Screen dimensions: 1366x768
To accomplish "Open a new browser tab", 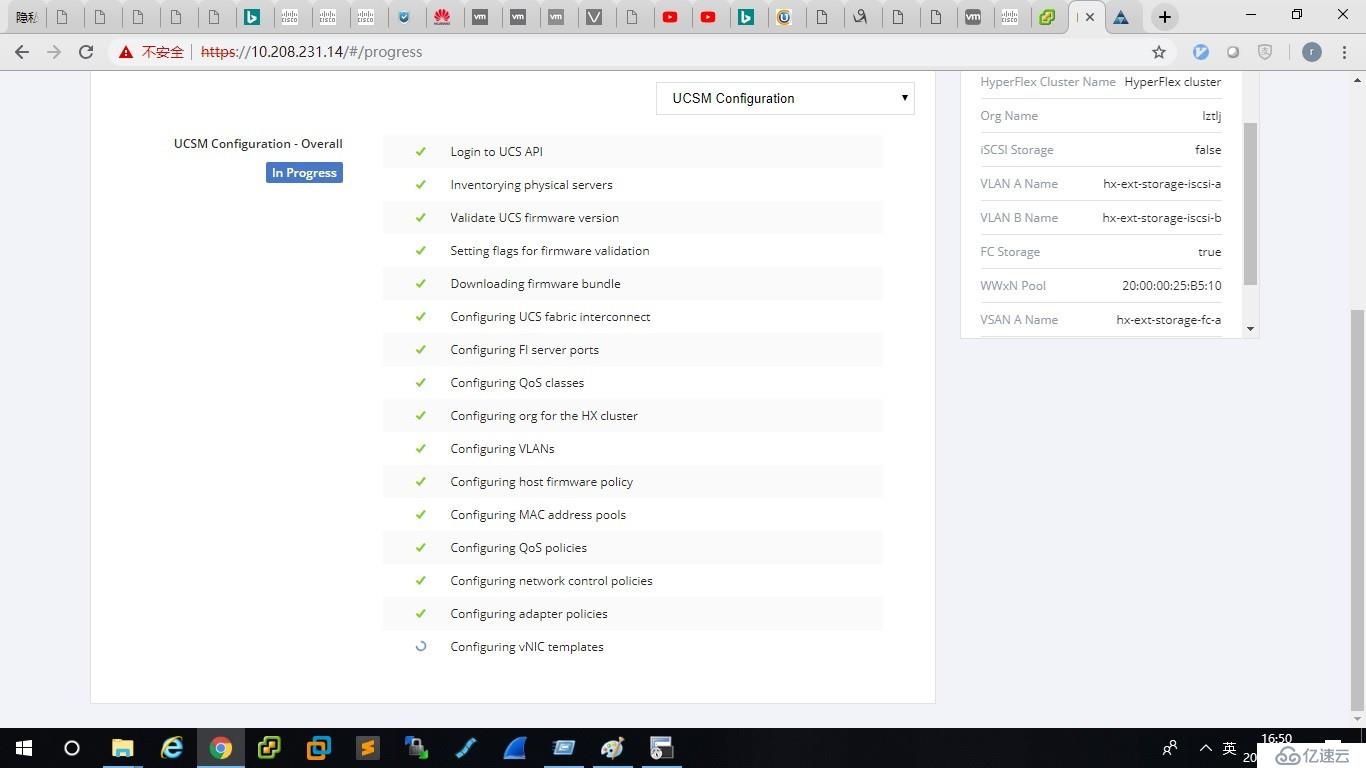I will 1164,17.
